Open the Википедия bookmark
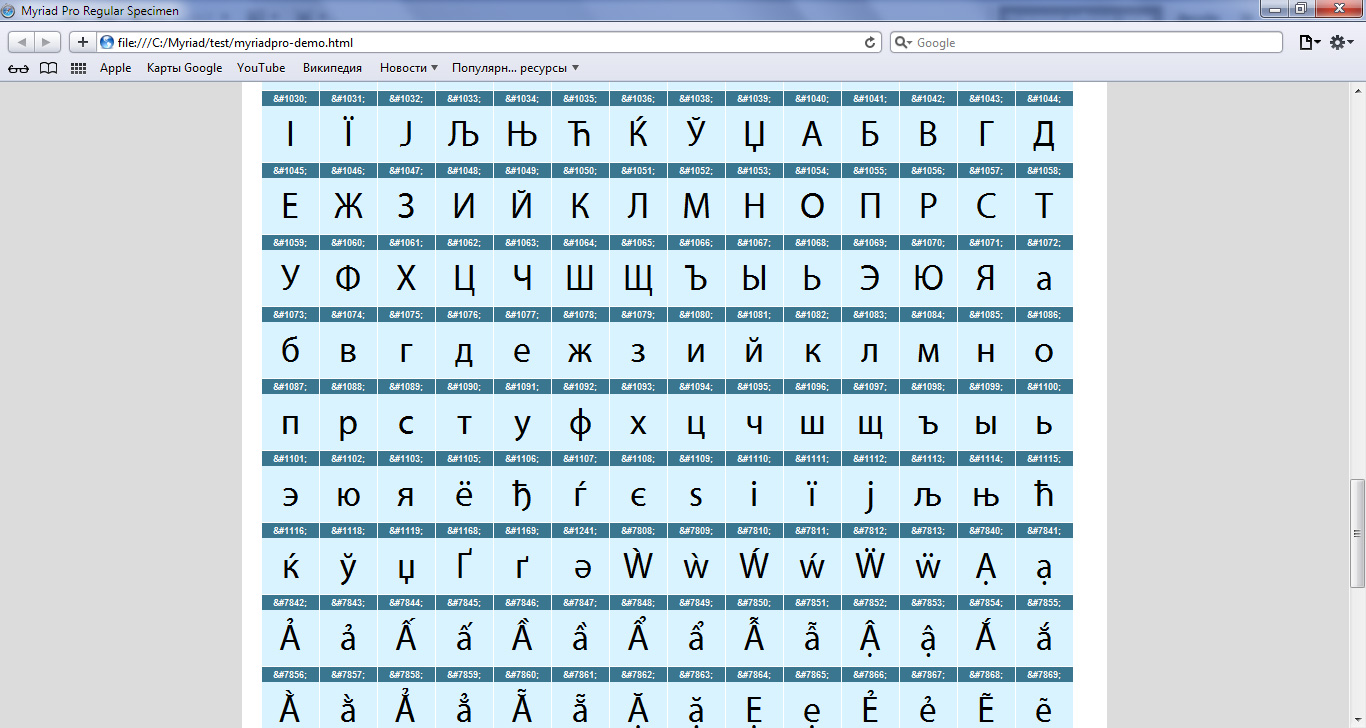 tap(332, 68)
